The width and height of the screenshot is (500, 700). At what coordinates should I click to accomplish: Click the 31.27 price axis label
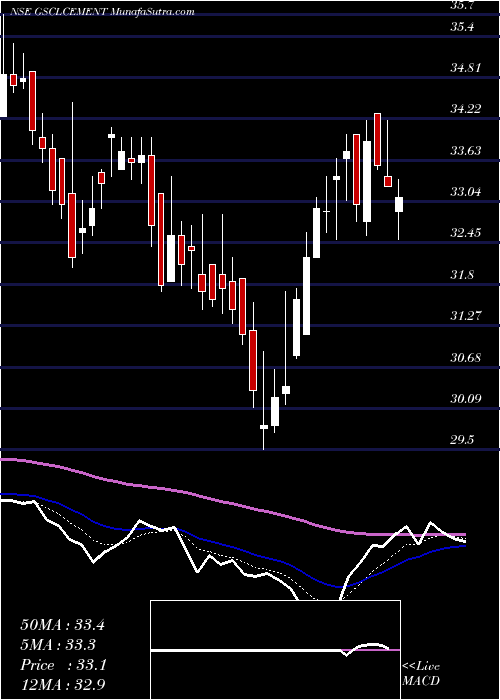coord(465,316)
